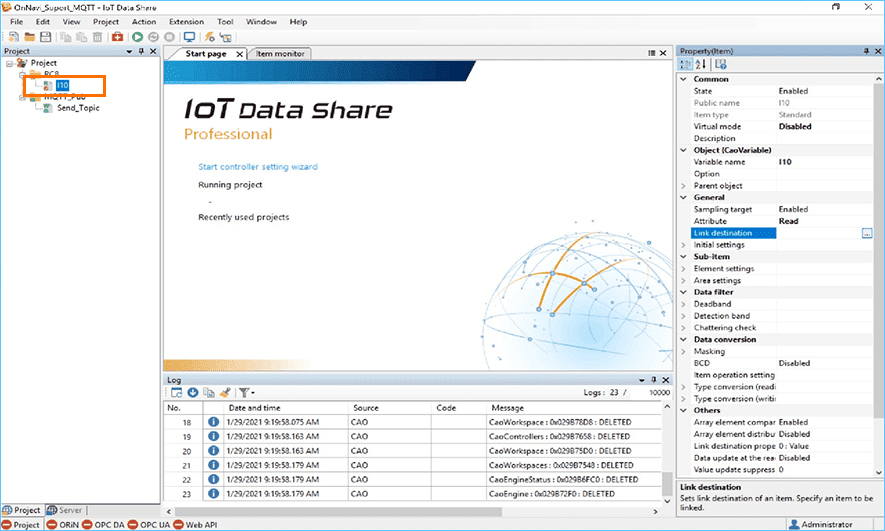Click the greyed Paste toolbar icon

point(81,37)
